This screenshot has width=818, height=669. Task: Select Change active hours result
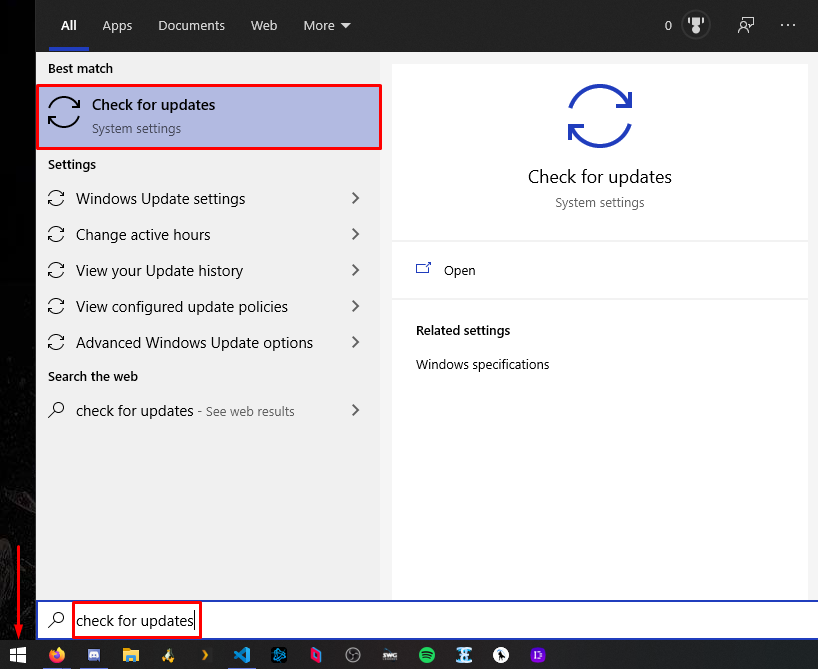208,234
